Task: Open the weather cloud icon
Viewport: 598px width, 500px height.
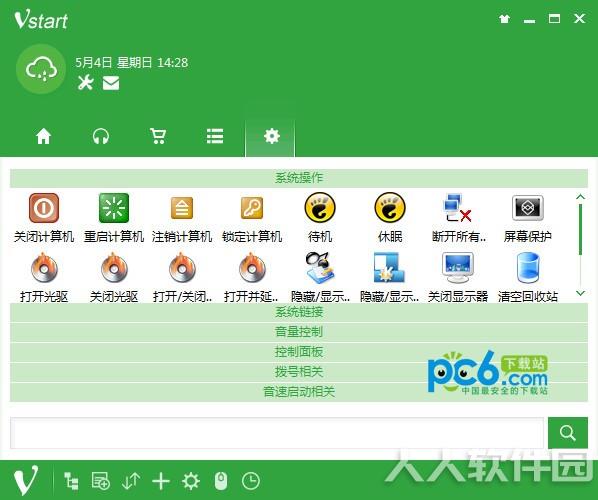Action: tap(41, 69)
